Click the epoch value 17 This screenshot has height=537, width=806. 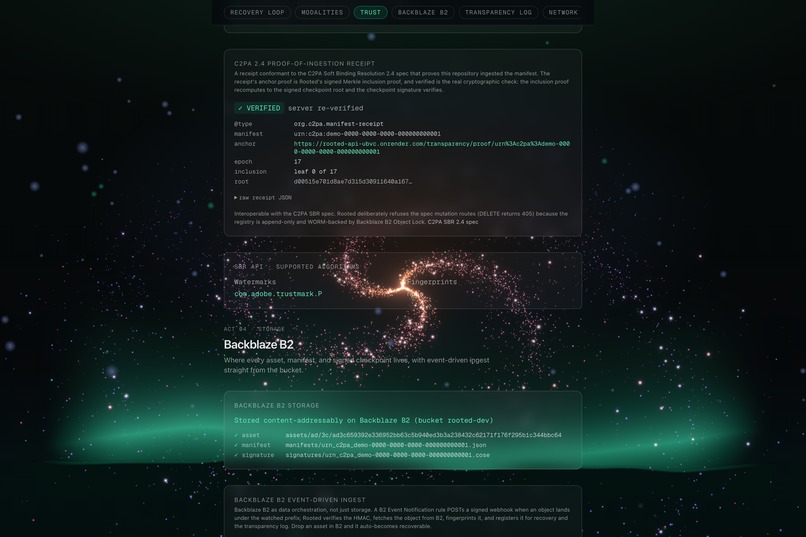click(x=297, y=161)
